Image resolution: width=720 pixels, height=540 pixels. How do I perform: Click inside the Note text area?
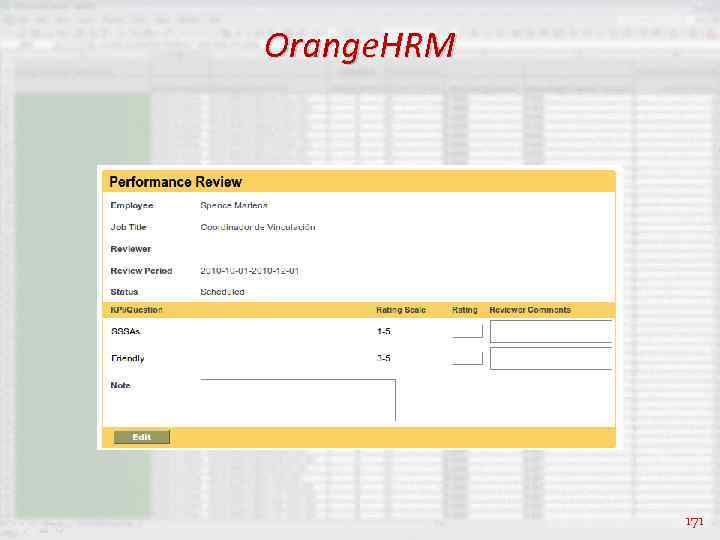(x=298, y=400)
